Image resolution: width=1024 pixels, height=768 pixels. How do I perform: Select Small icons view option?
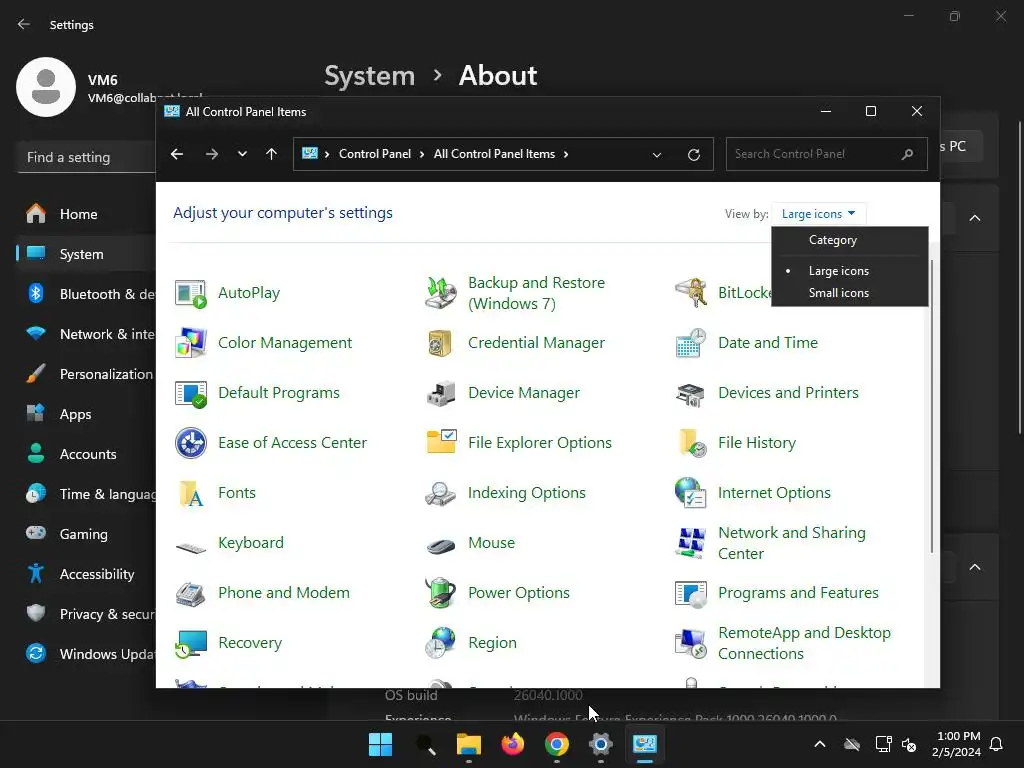pyautogui.click(x=839, y=293)
